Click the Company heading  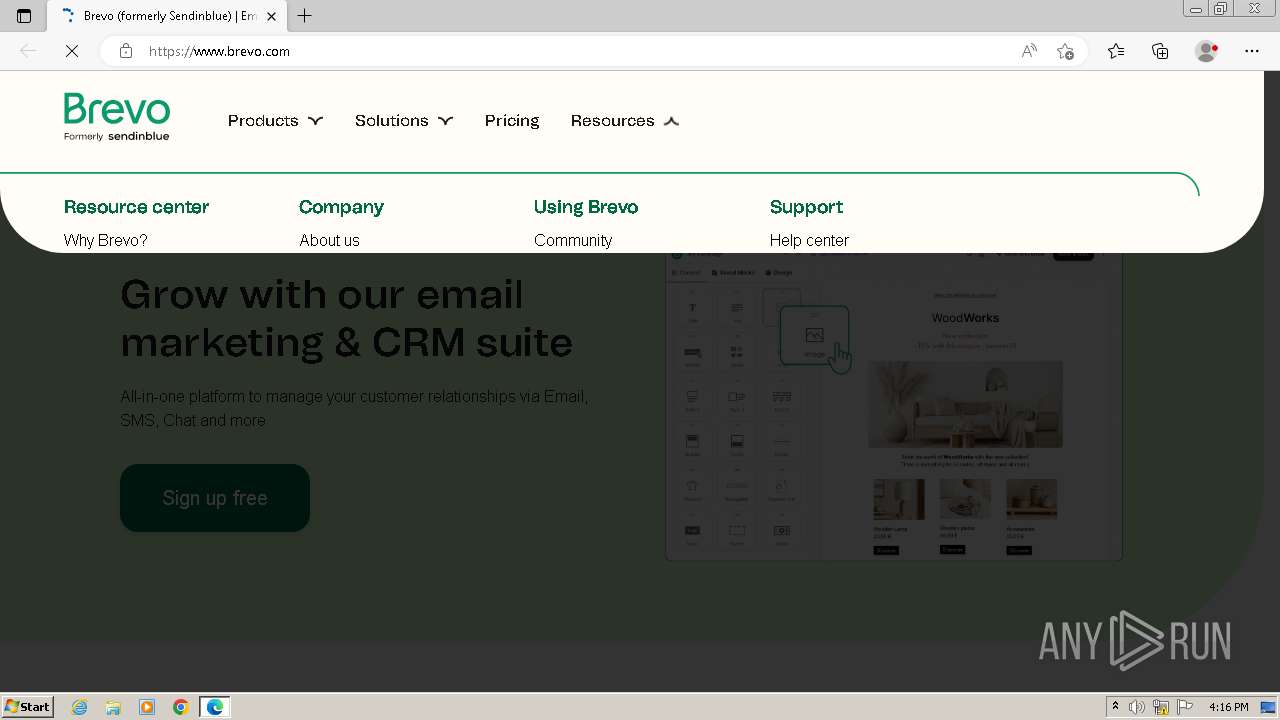pos(341,207)
